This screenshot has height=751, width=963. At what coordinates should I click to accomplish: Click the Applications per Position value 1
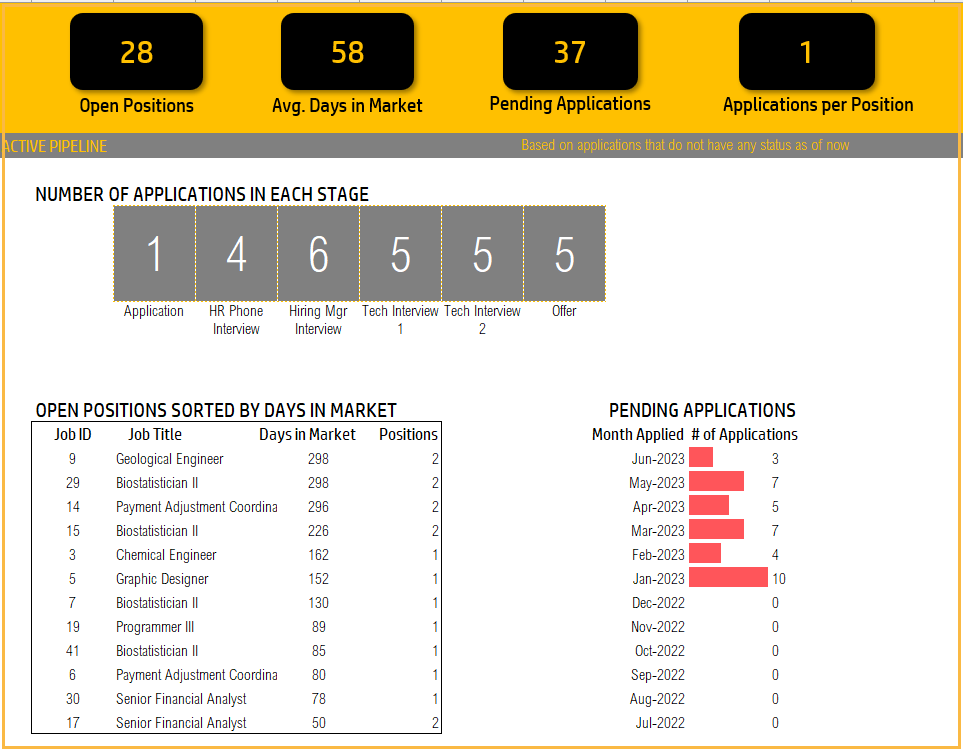click(x=806, y=52)
